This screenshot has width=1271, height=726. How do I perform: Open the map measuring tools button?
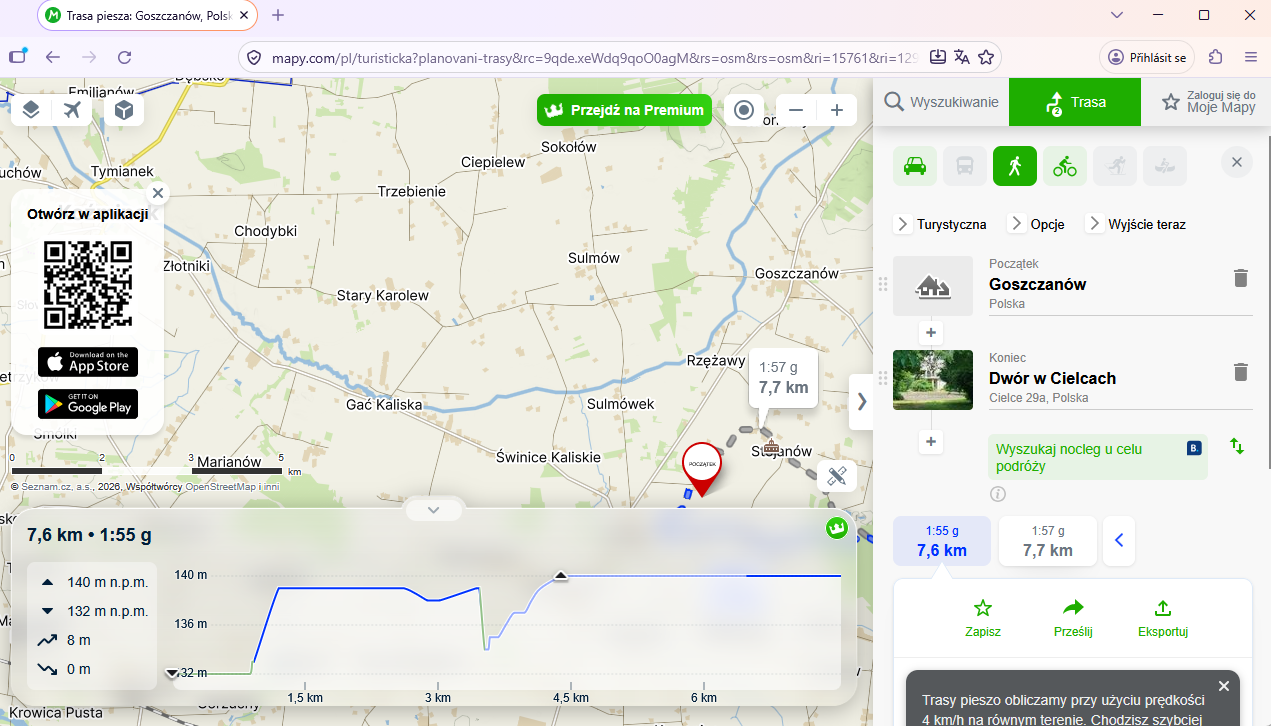click(x=837, y=476)
